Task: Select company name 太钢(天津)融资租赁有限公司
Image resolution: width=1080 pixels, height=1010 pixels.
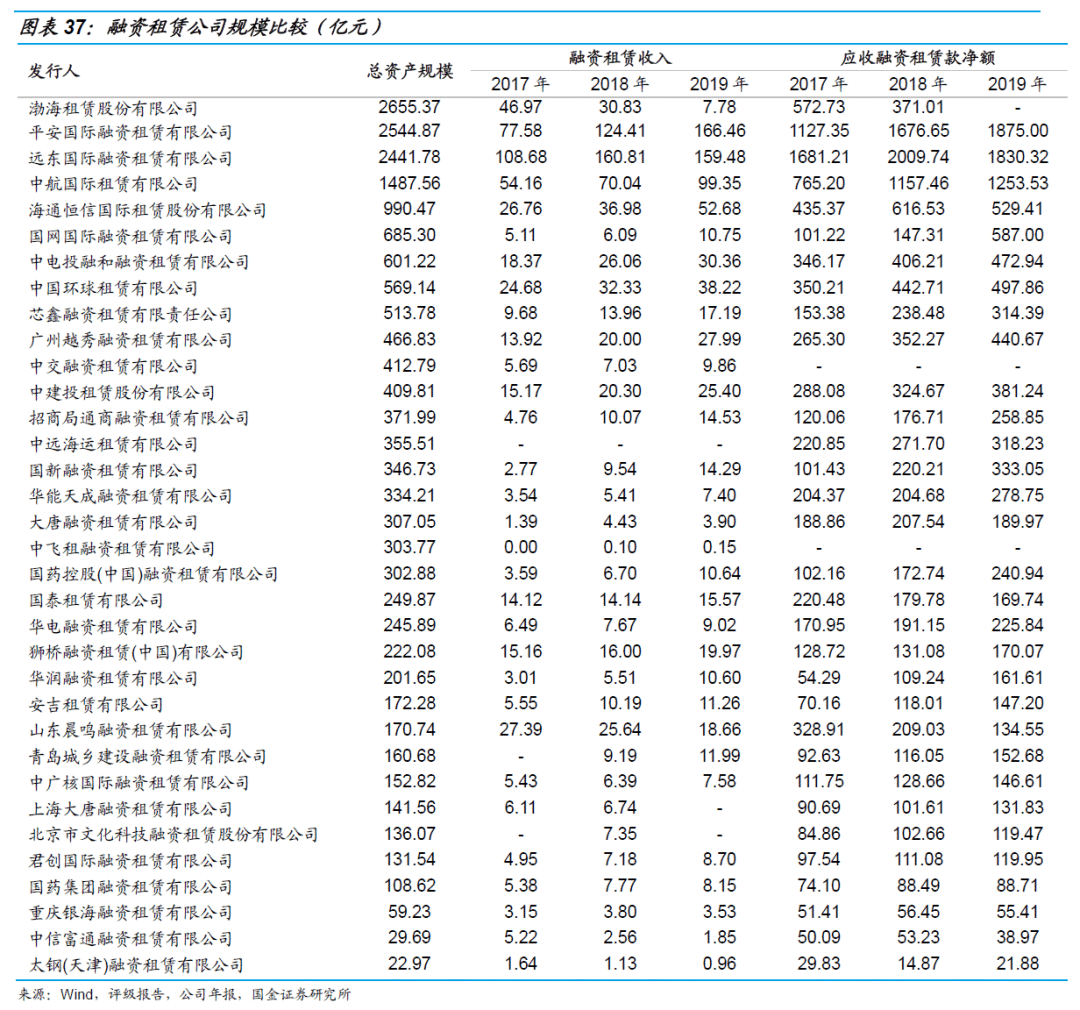Action: (136, 965)
